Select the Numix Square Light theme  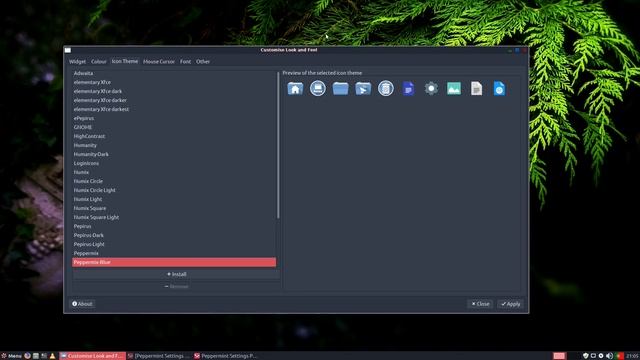[174, 217]
